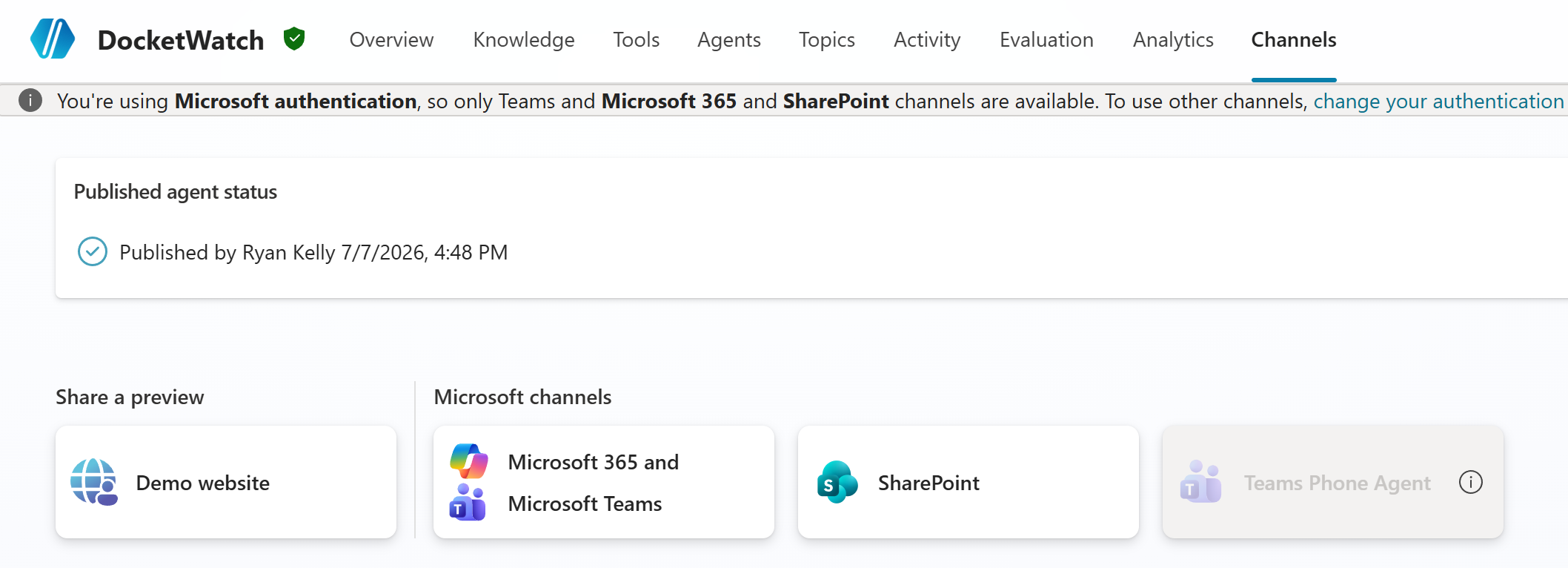The image size is (1568, 568).
Task: Open the Evaluation tab
Action: tap(1046, 39)
